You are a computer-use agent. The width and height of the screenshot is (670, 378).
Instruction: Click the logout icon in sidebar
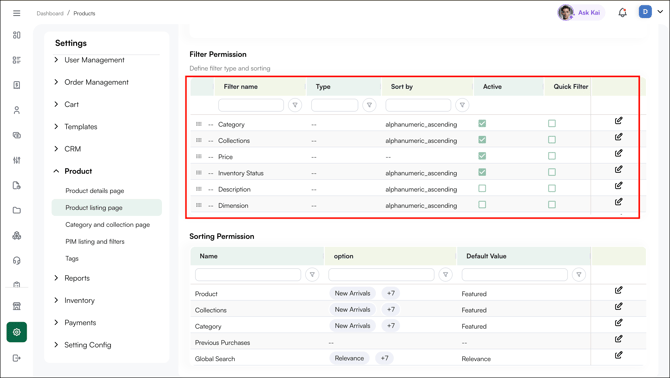pos(17,358)
